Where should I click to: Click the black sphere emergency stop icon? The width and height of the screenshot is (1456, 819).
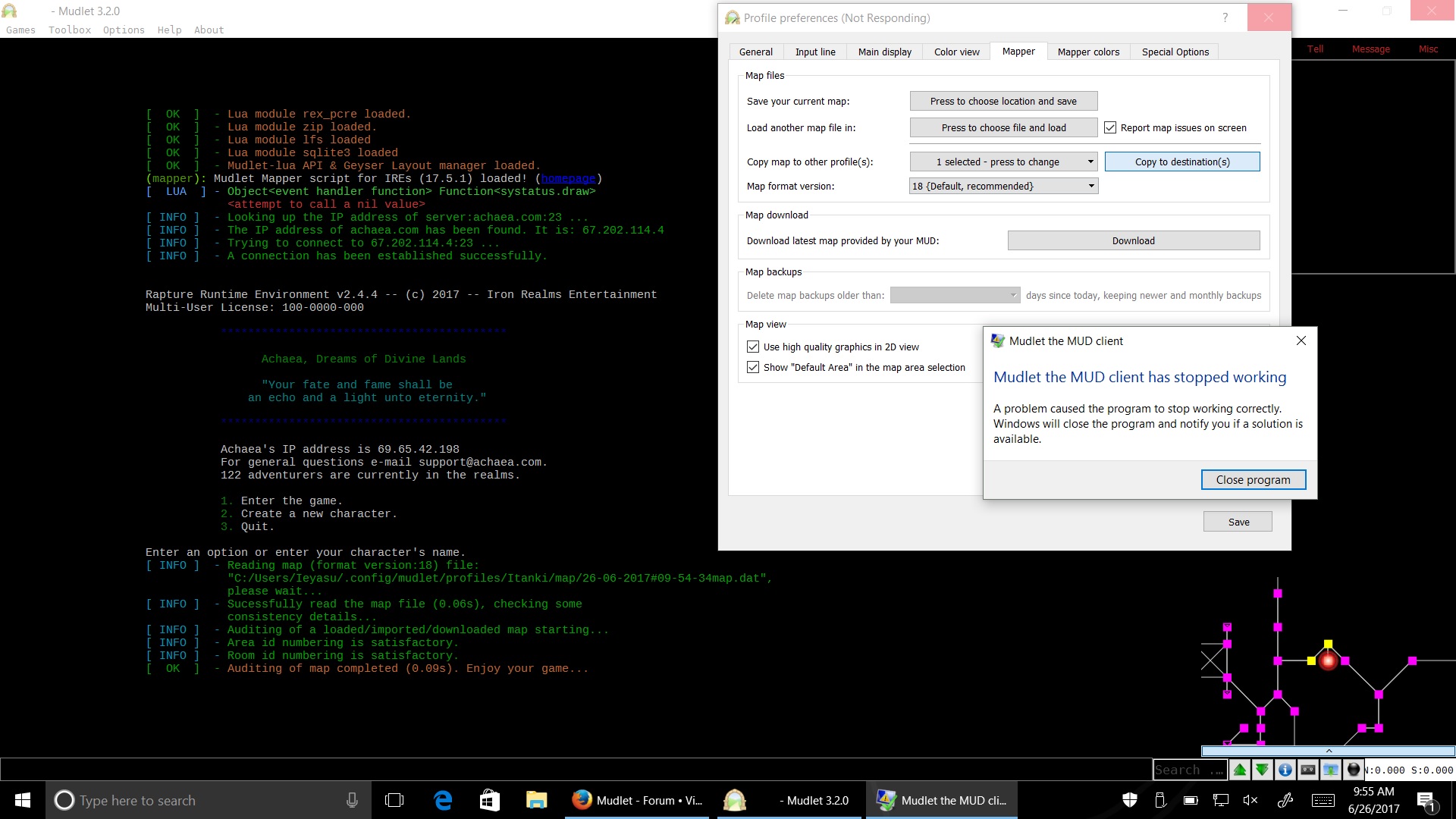click(x=1354, y=770)
